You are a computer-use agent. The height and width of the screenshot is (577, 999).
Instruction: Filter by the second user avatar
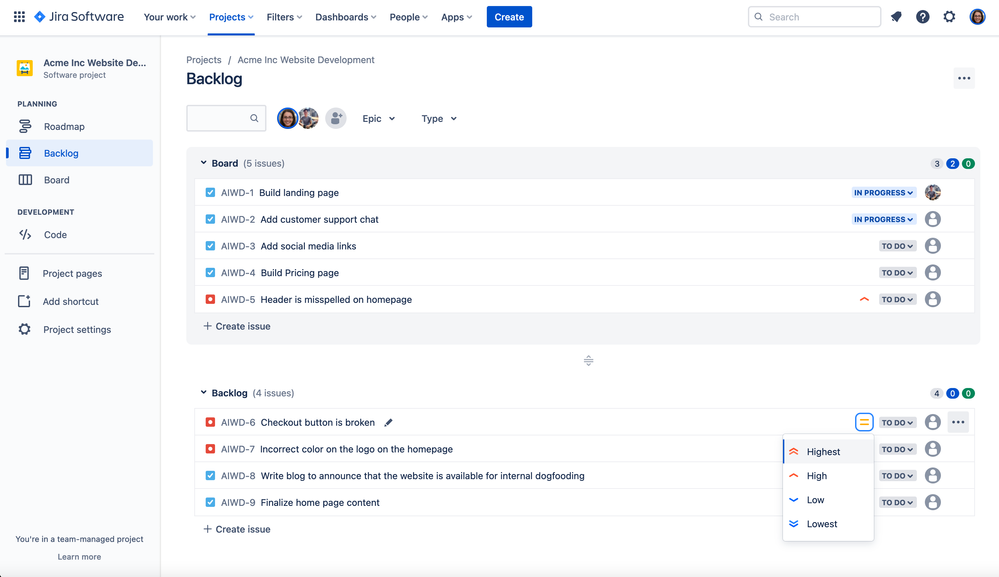(x=309, y=118)
